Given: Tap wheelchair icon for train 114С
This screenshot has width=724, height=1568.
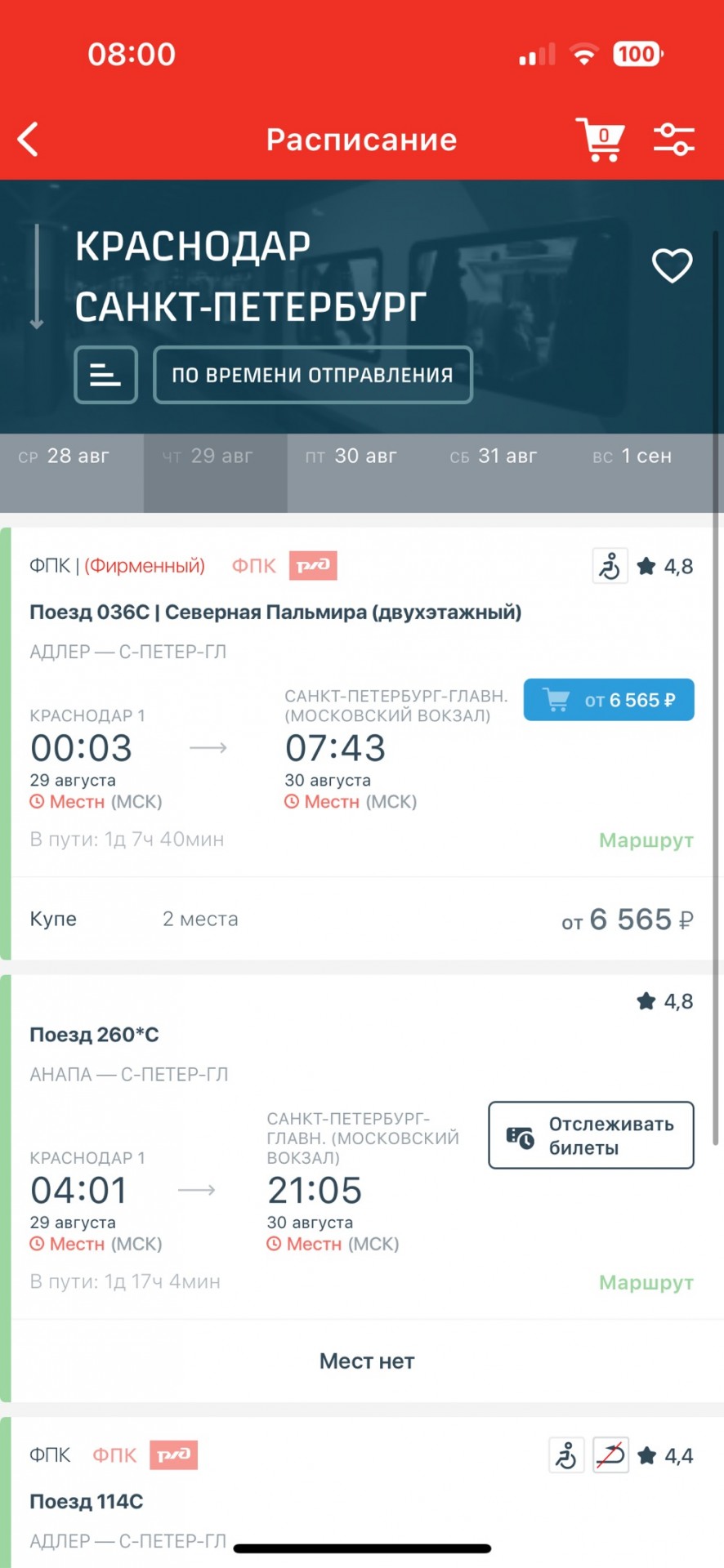Looking at the screenshot, I should point(566,1455).
